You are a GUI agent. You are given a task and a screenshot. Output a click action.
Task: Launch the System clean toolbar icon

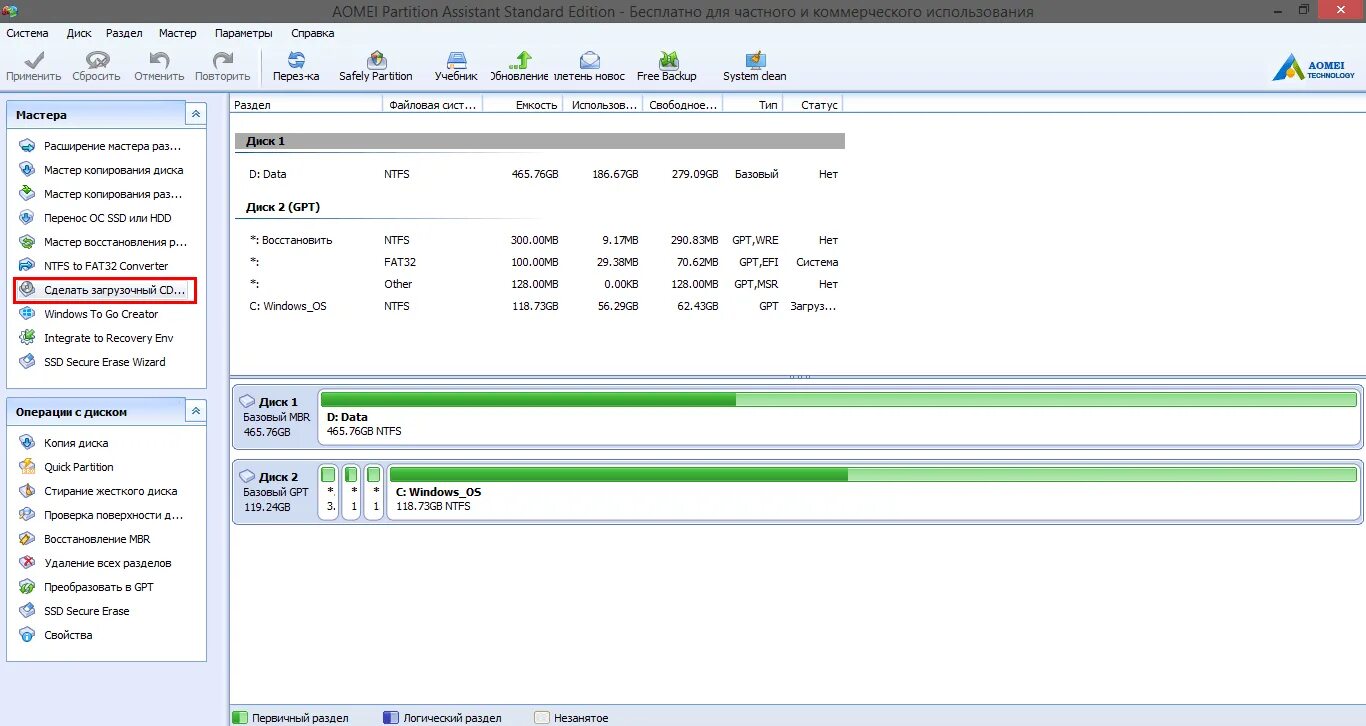(x=755, y=66)
